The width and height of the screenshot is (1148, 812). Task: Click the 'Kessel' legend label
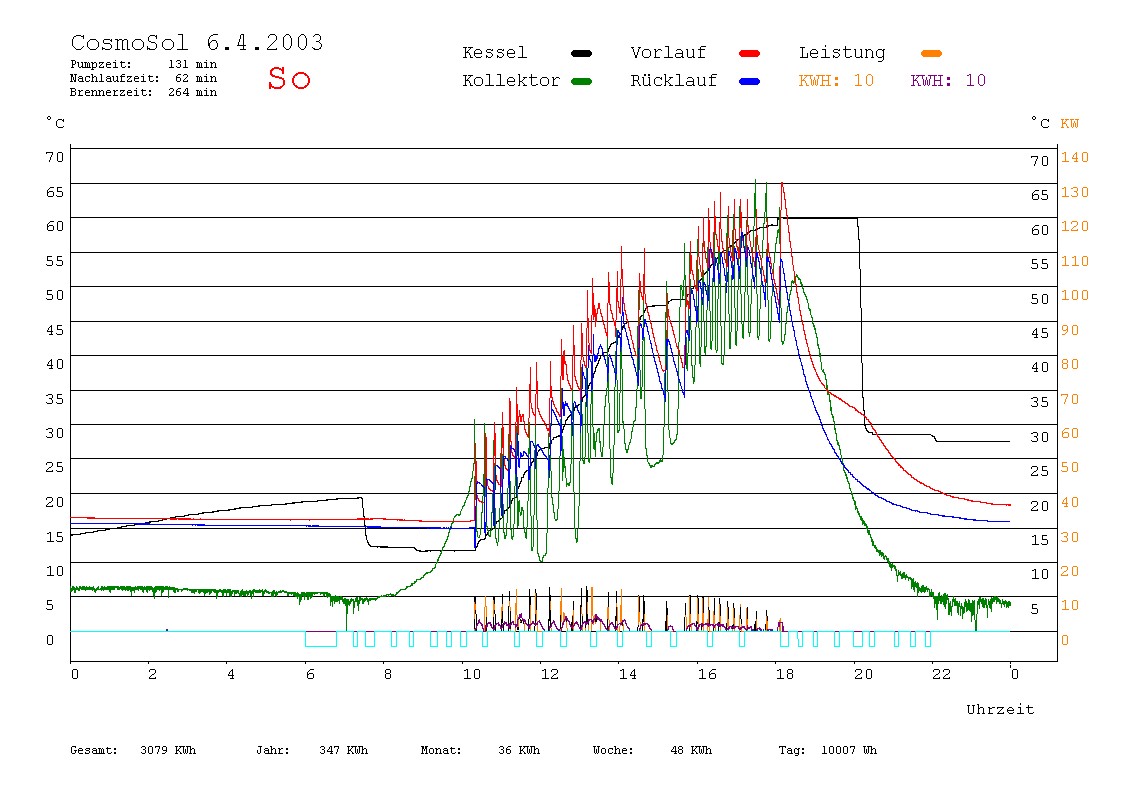click(495, 53)
